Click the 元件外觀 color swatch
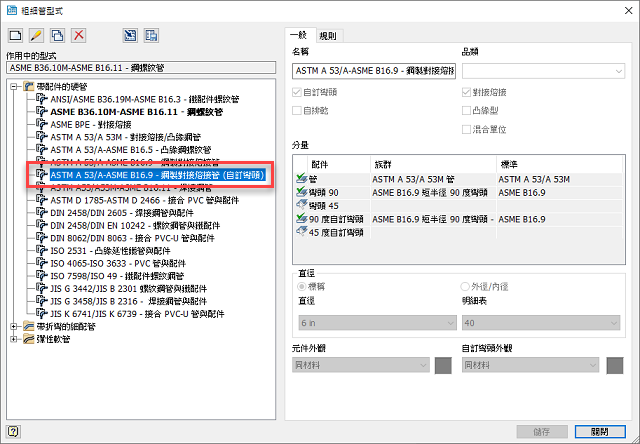 (x=443, y=365)
